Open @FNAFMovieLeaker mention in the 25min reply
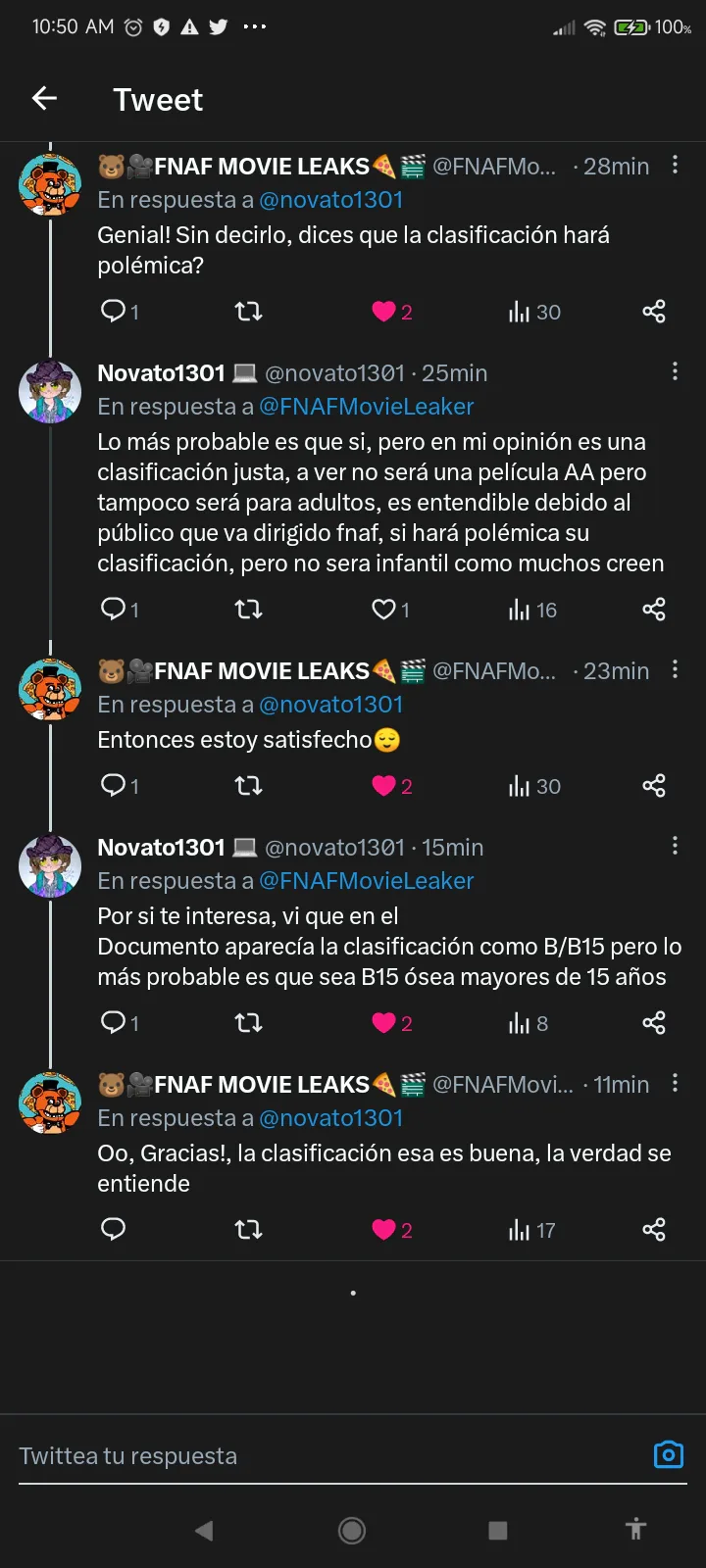This screenshot has height=1568, width=706. (366, 407)
